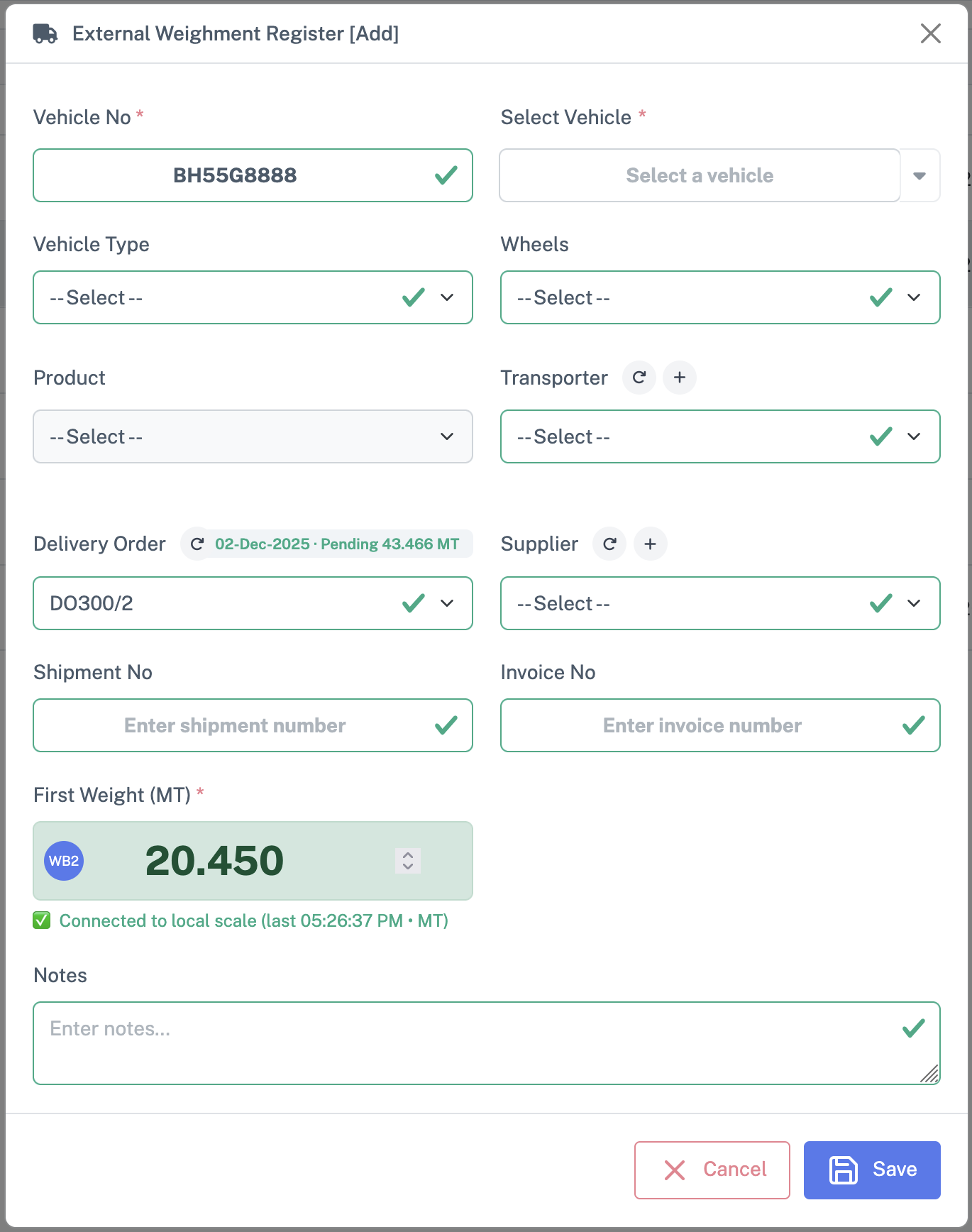Open the Supplier select dropdown
Image resolution: width=972 pixels, height=1232 pixels.
click(x=719, y=603)
